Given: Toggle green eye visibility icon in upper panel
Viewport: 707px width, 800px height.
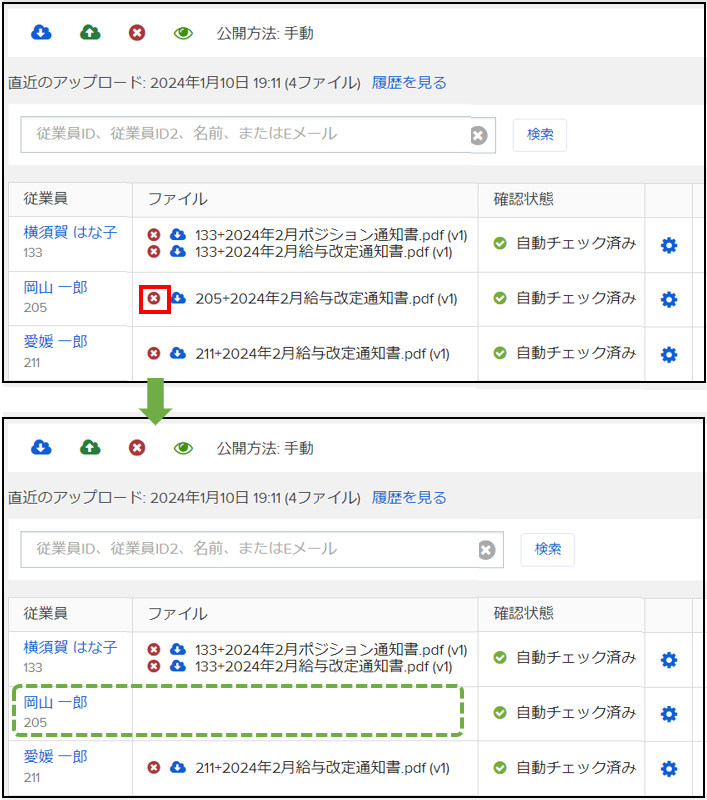Looking at the screenshot, I should click(183, 34).
